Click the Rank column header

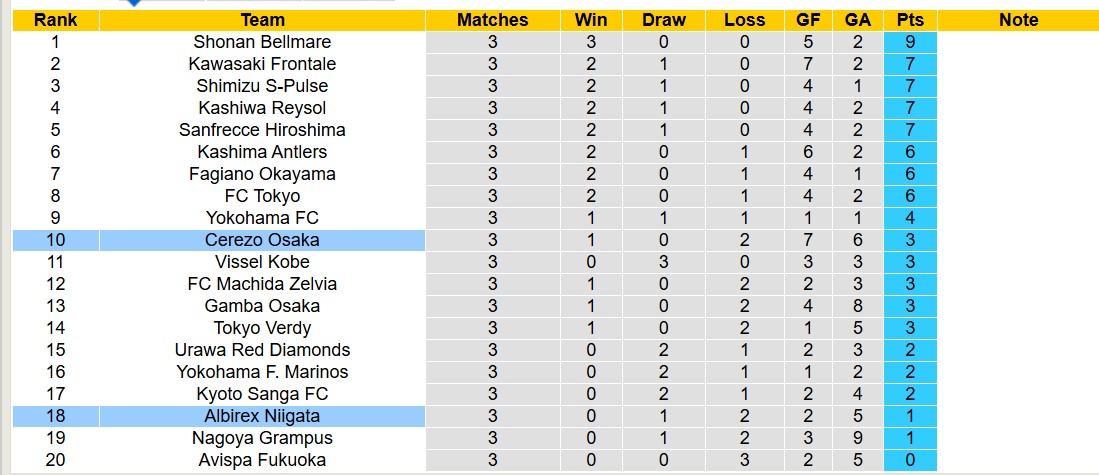(x=55, y=20)
